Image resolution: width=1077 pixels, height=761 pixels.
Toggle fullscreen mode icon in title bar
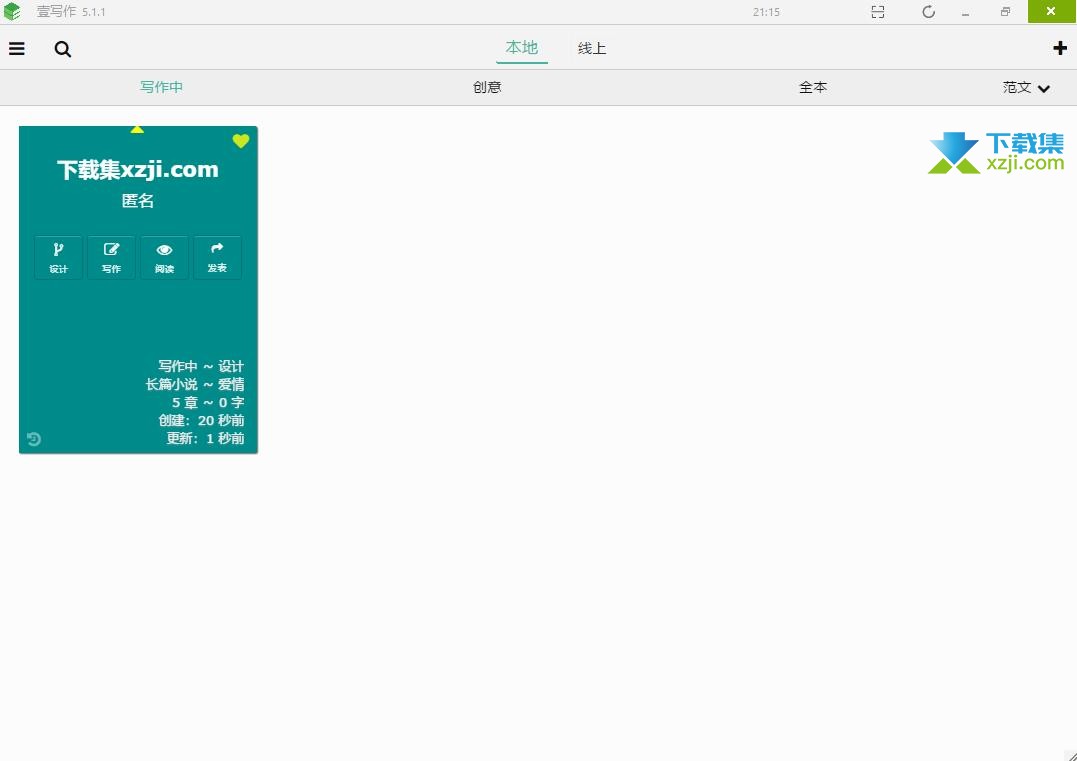coord(878,12)
